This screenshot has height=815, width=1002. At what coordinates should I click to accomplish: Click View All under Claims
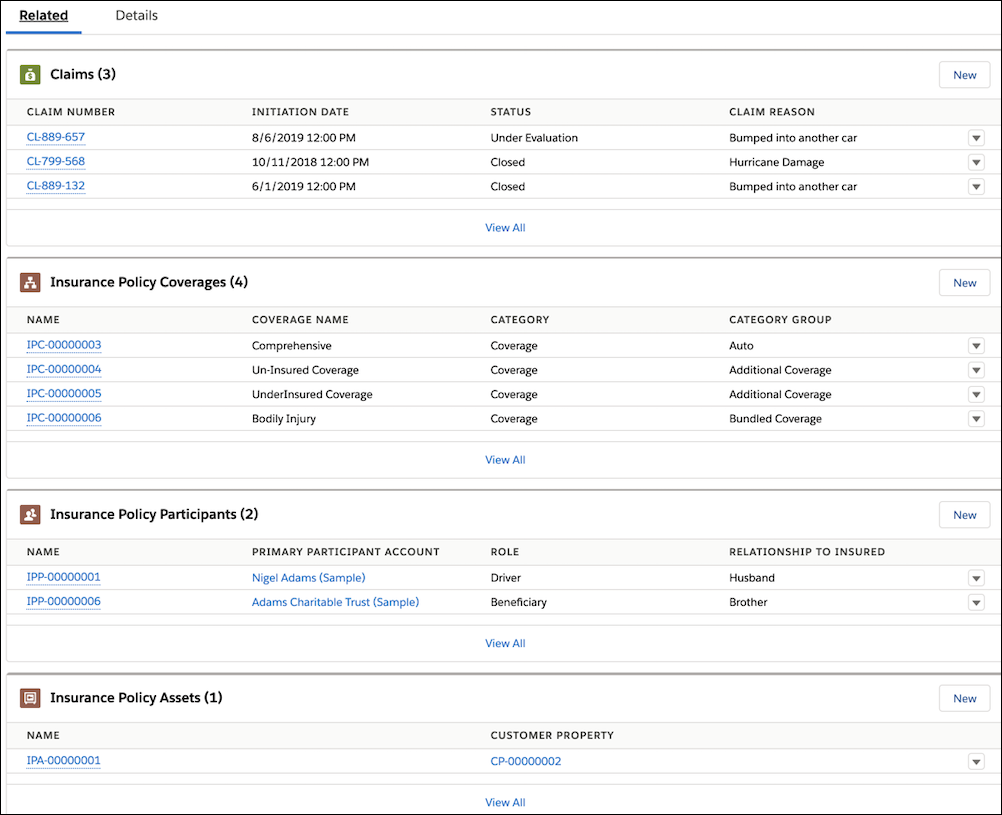[505, 228]
